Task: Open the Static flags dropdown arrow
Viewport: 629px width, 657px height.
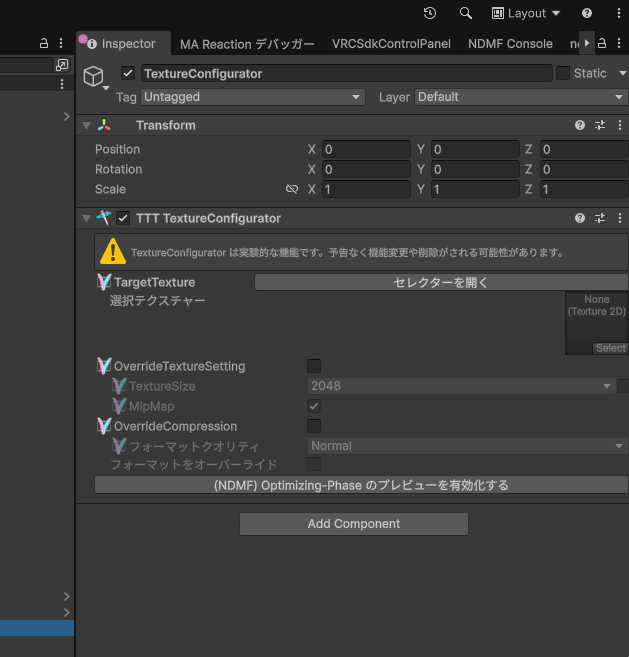Action: point(622,73)
